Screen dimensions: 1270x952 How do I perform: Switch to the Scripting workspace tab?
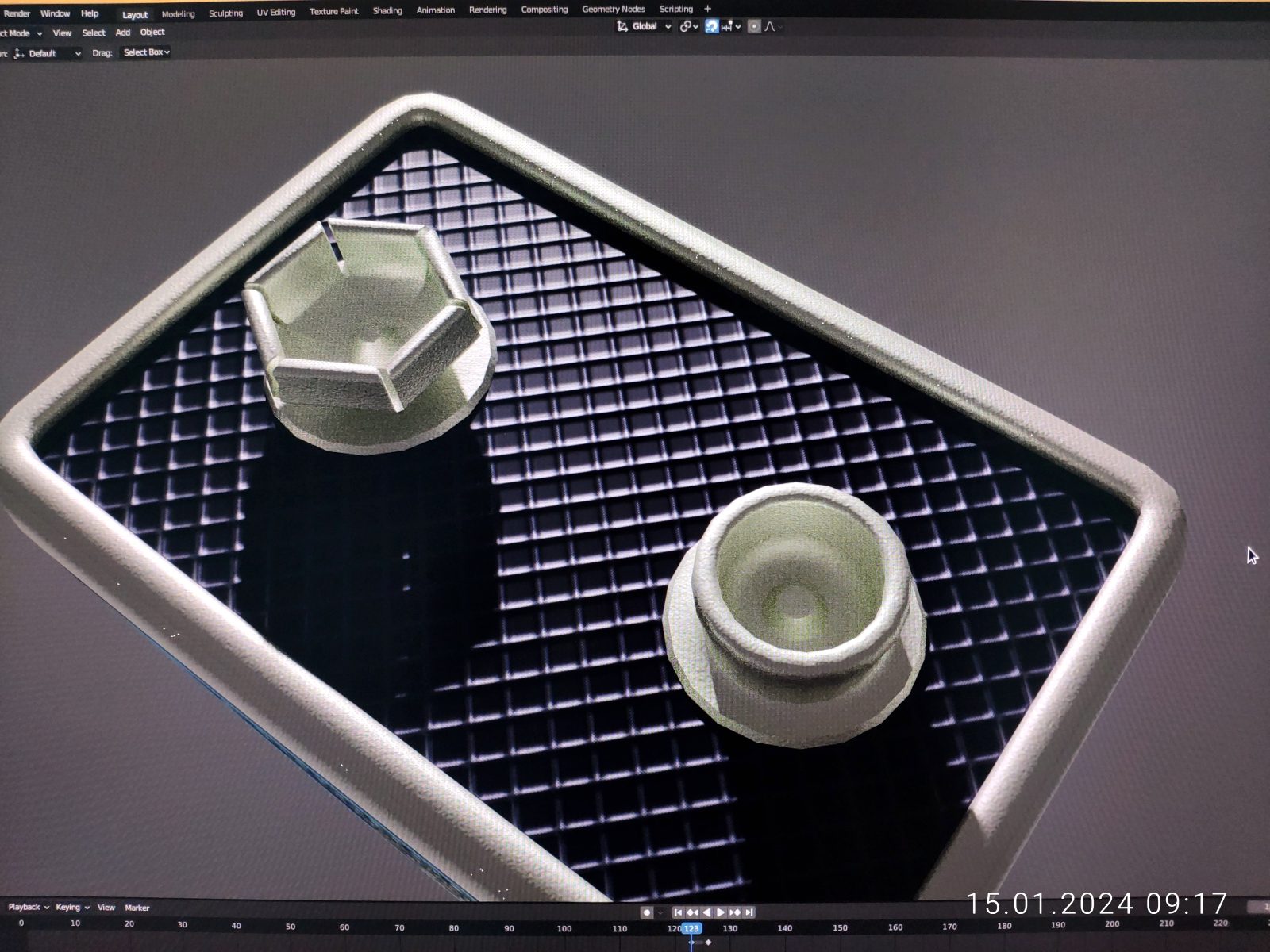pos(676,9)
